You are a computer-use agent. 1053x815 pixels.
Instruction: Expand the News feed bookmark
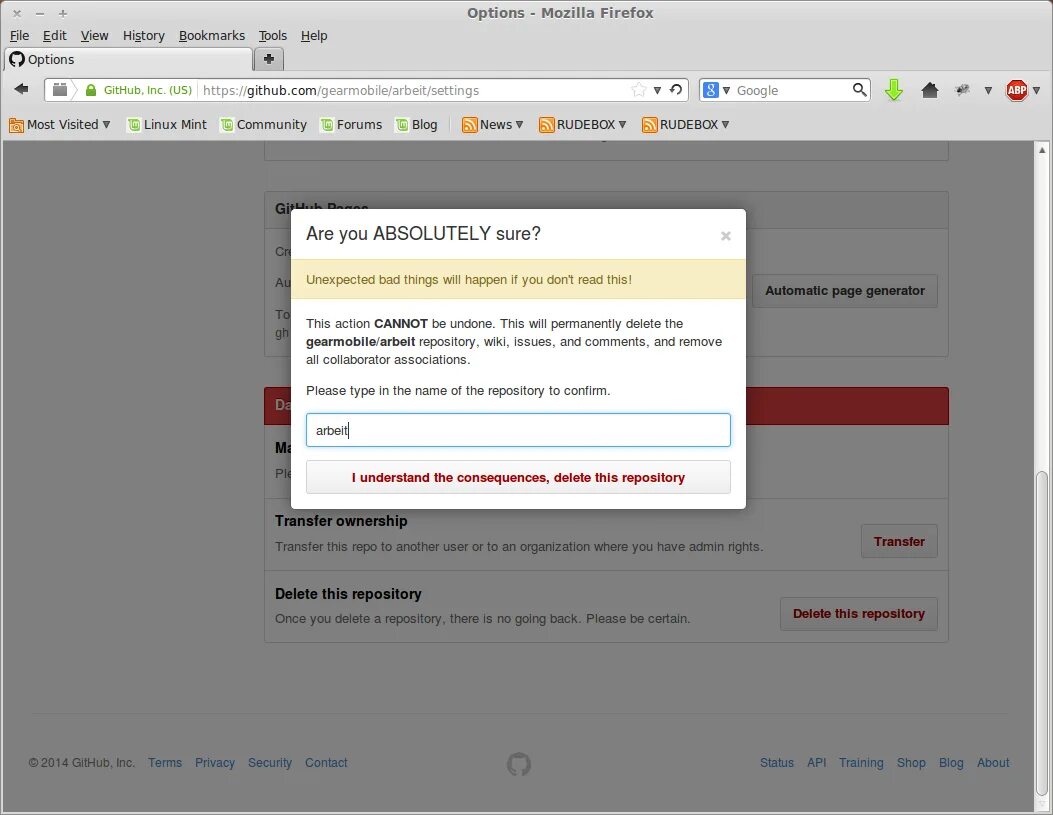[492, 124]
